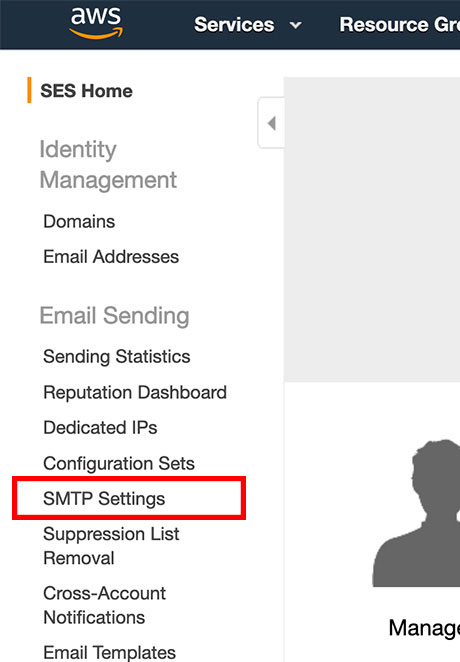Click the Identity Management section heading
Image resolution: width=460 pixels, height=662 pixels.
pyautogui.click(x=108, y=164)
